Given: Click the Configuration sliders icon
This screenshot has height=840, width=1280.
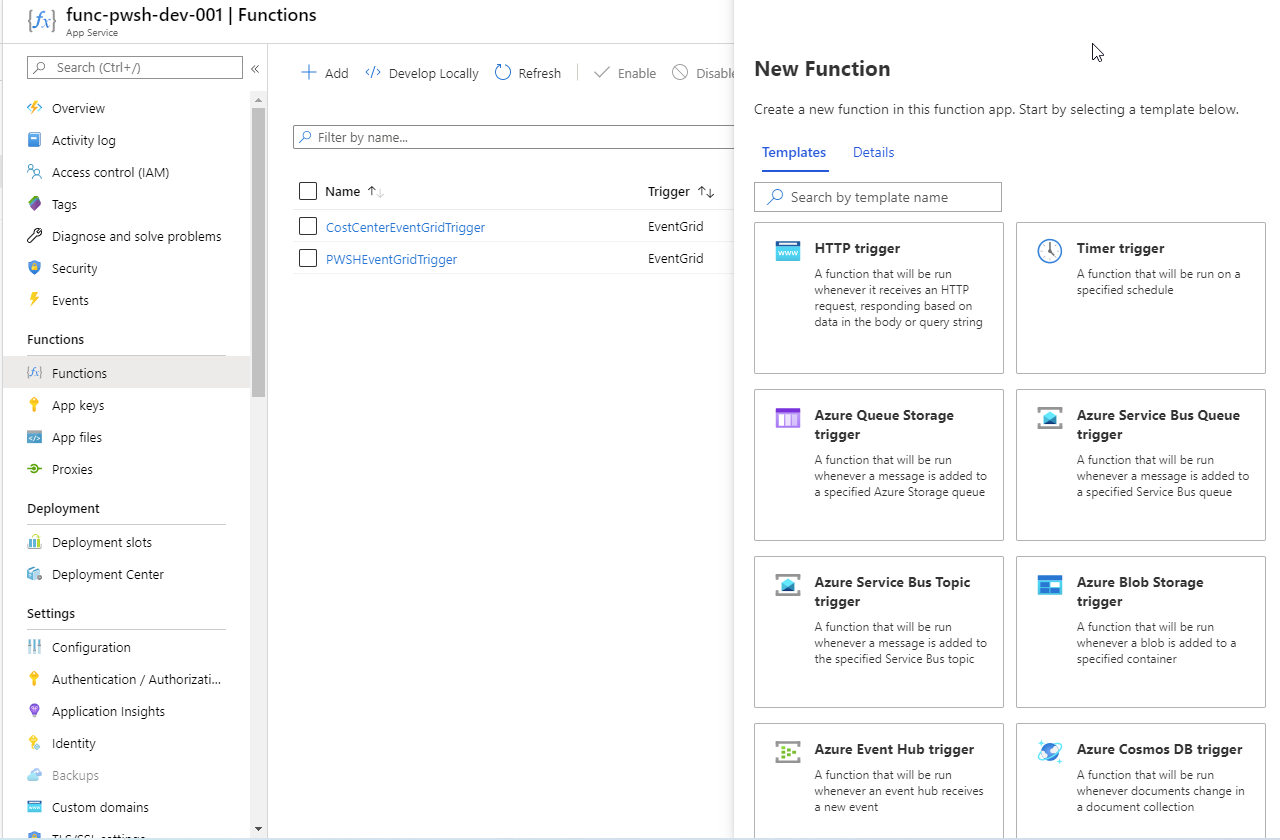Looking at the screenshot, I should [x=35, y=647].
